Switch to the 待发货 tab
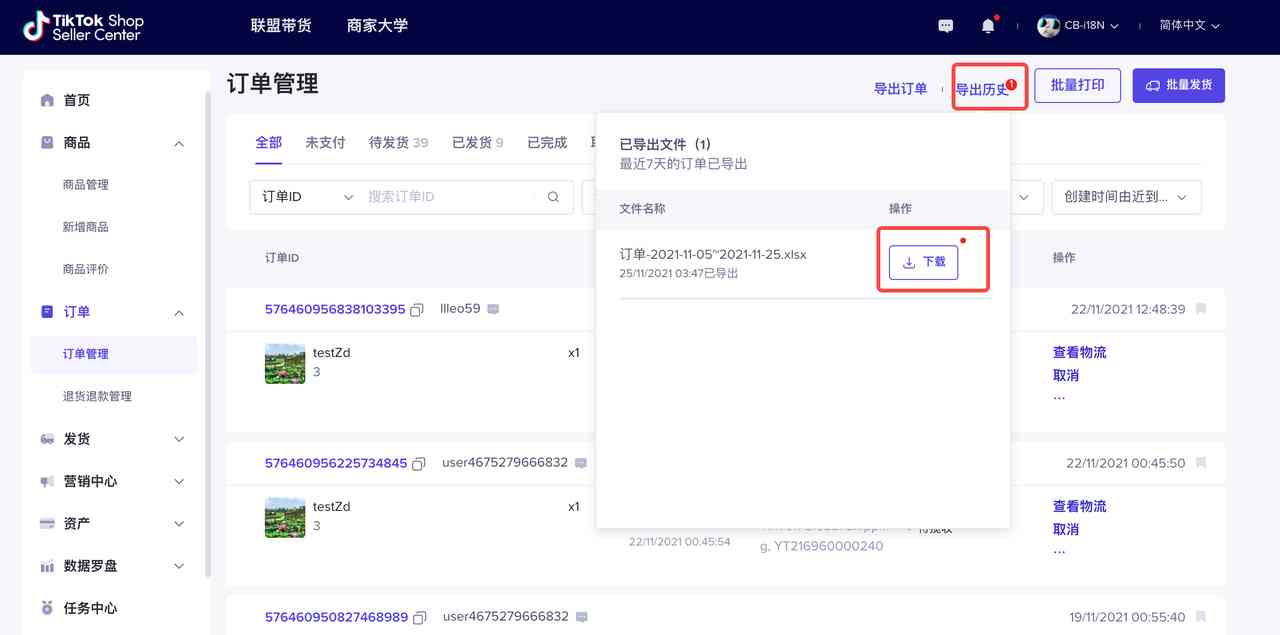 [397, 143]
